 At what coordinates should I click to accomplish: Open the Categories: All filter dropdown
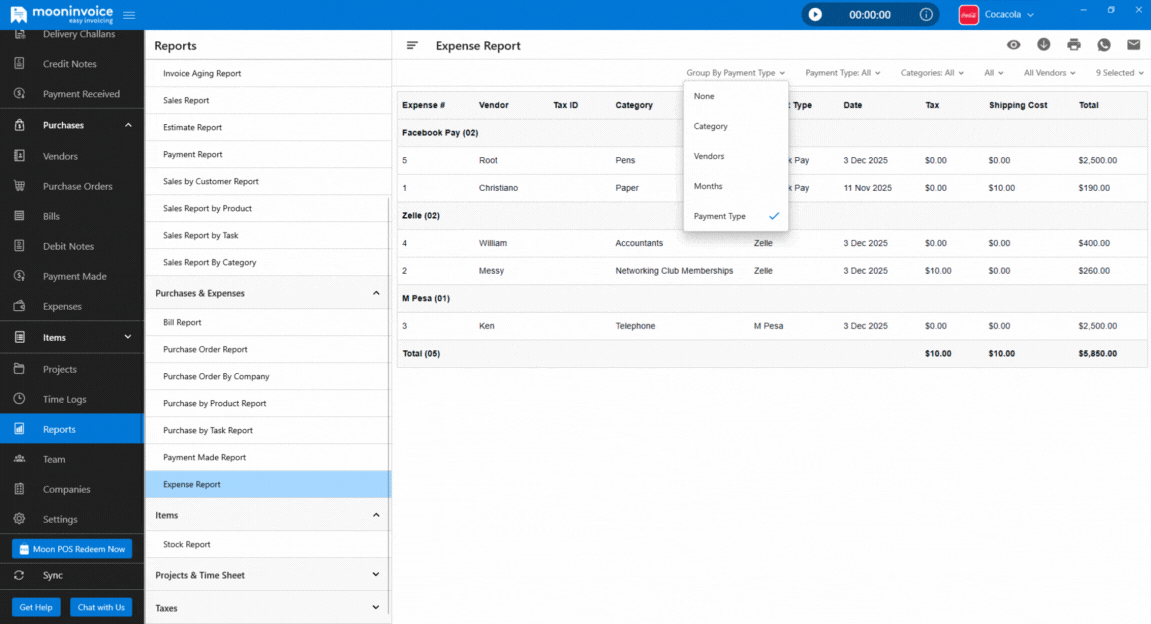[x=931, y=72]
